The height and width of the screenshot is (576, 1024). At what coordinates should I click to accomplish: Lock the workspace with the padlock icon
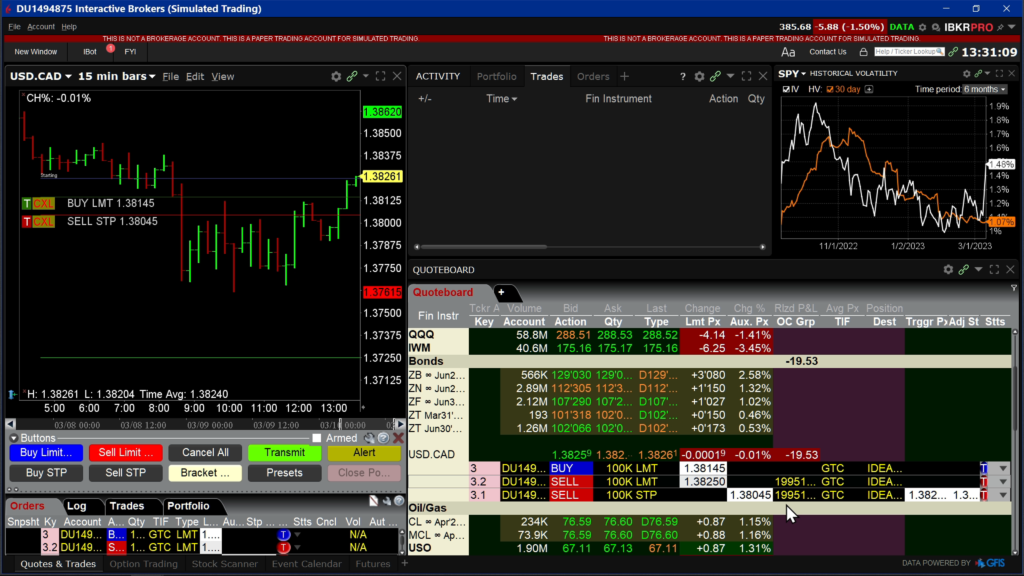coord(863,52)
